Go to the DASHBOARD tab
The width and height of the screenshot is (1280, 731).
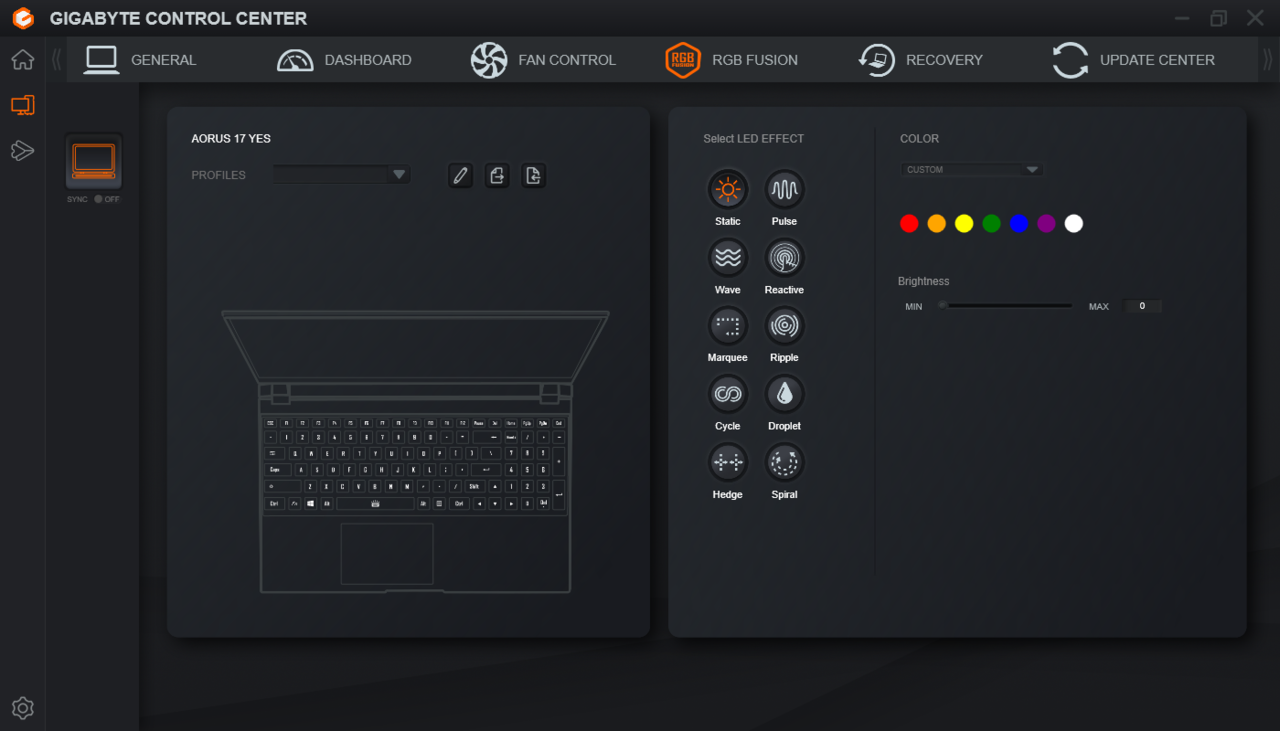344,60
